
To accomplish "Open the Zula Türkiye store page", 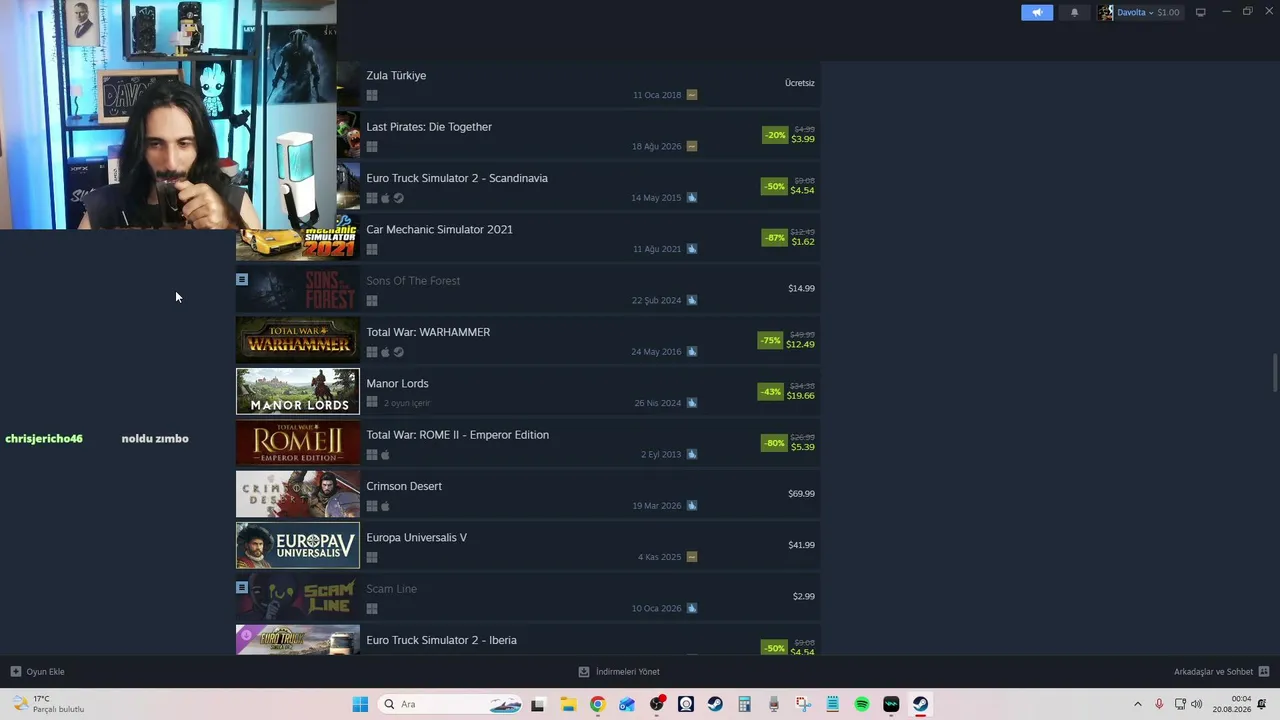I will [396, 75].
